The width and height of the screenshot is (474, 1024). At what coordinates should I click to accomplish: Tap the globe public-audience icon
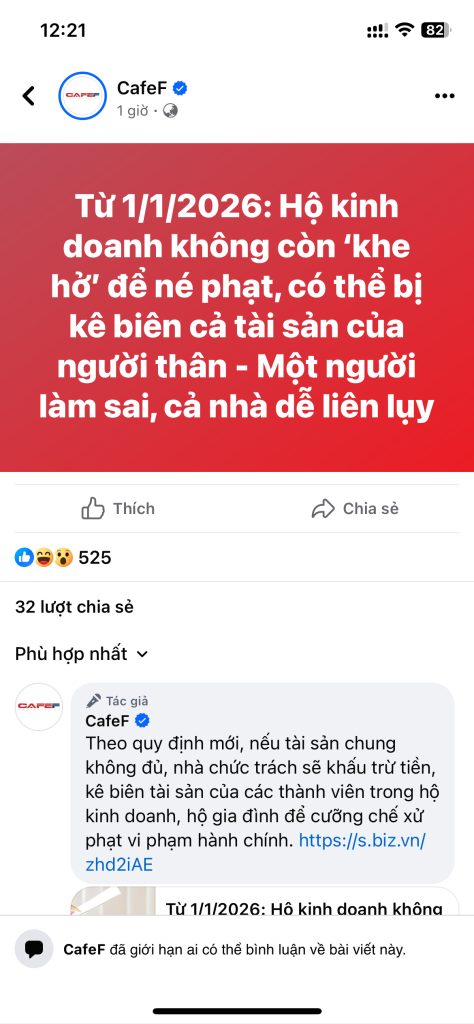[170, 111]
